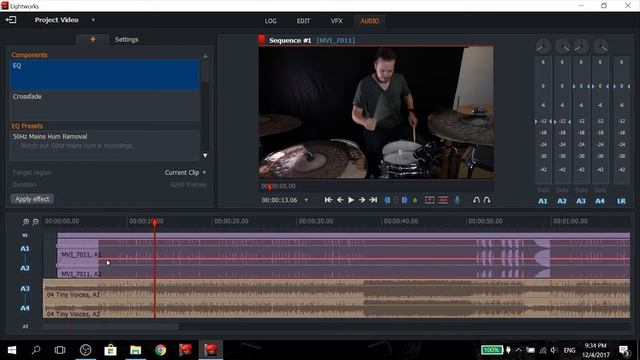Click the A1 mixer level fader
The height and width of the screenshot is (360, 640).
[543, 121]
